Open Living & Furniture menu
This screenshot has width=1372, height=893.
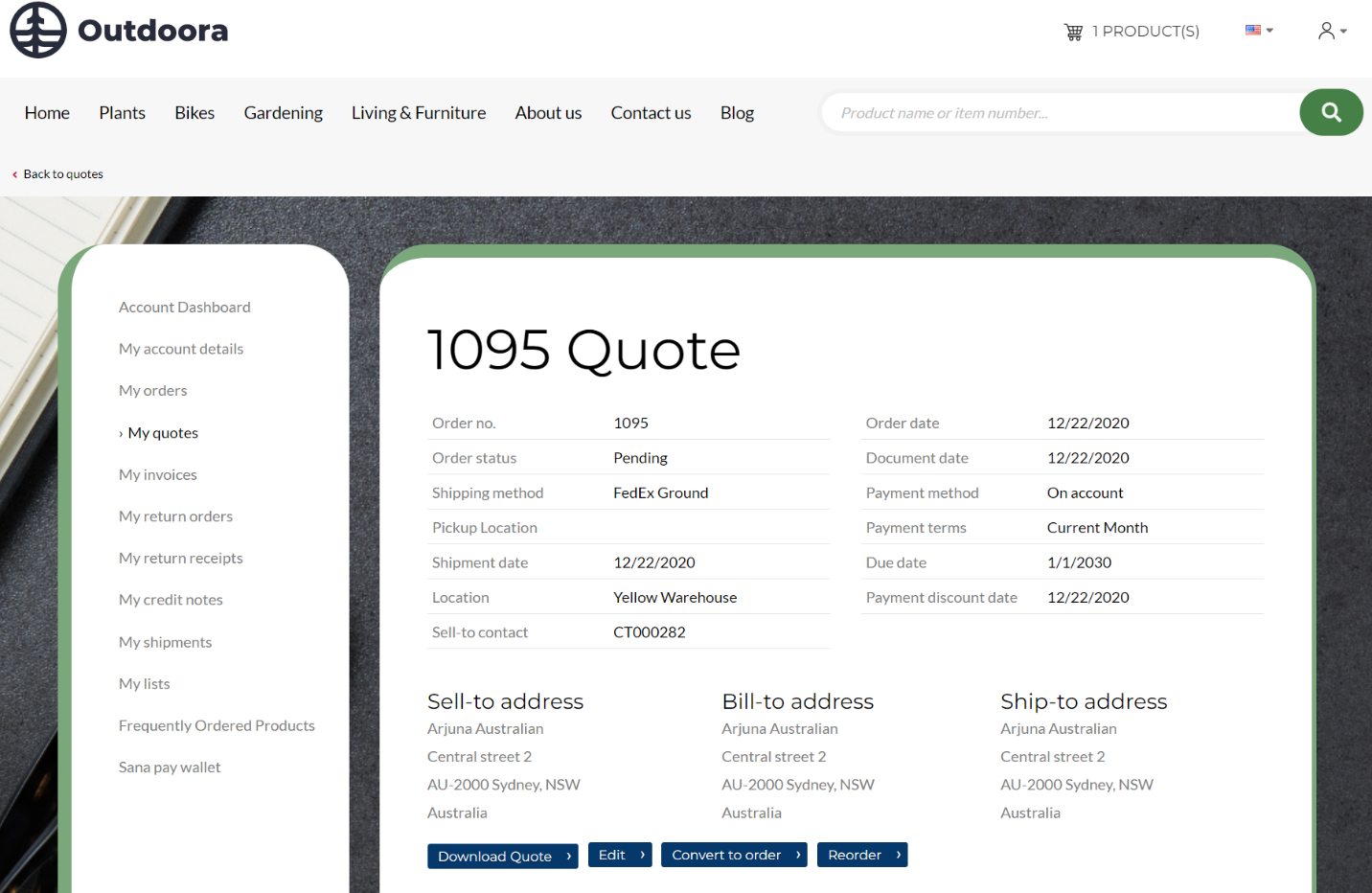pyautogui.click(x=419, y=113)
